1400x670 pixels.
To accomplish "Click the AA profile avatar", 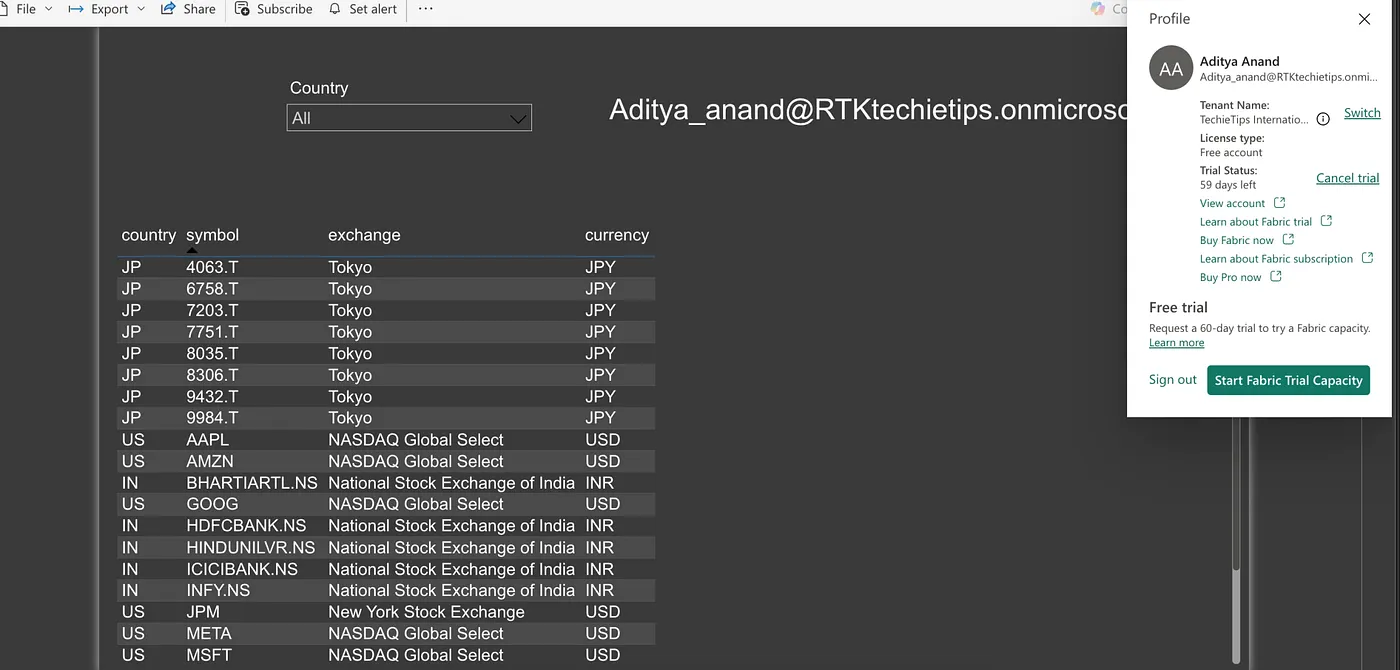I will point(1171,68).
